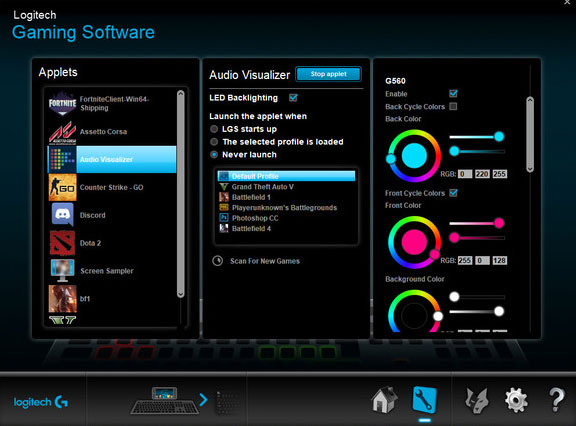This screenshot has width=576, height=426.
Task: Pick the bf1 applet thumbnail
Action: [x=62, y=299]
